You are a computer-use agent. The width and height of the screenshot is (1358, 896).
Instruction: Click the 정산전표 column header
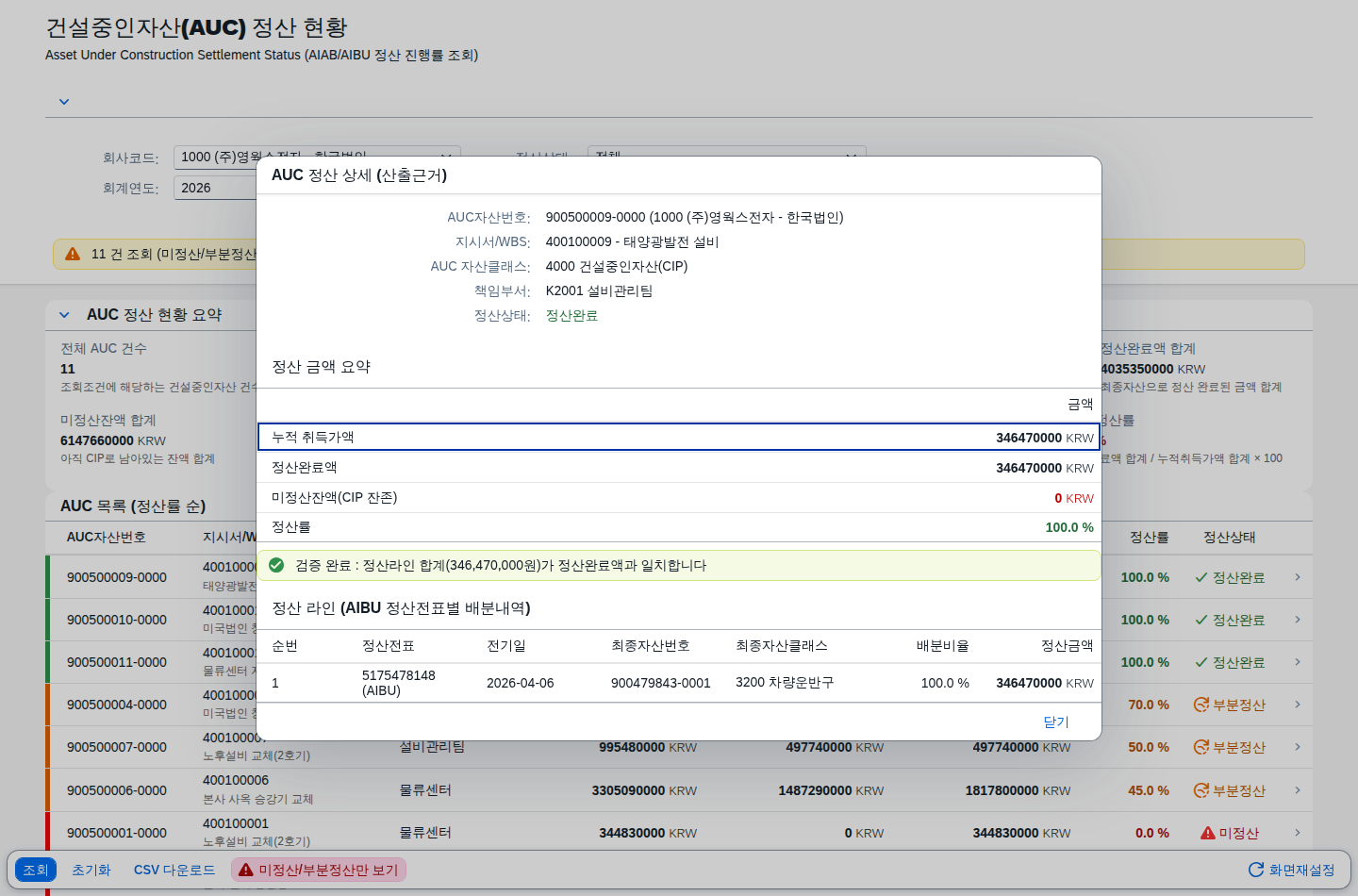point(389,646)
